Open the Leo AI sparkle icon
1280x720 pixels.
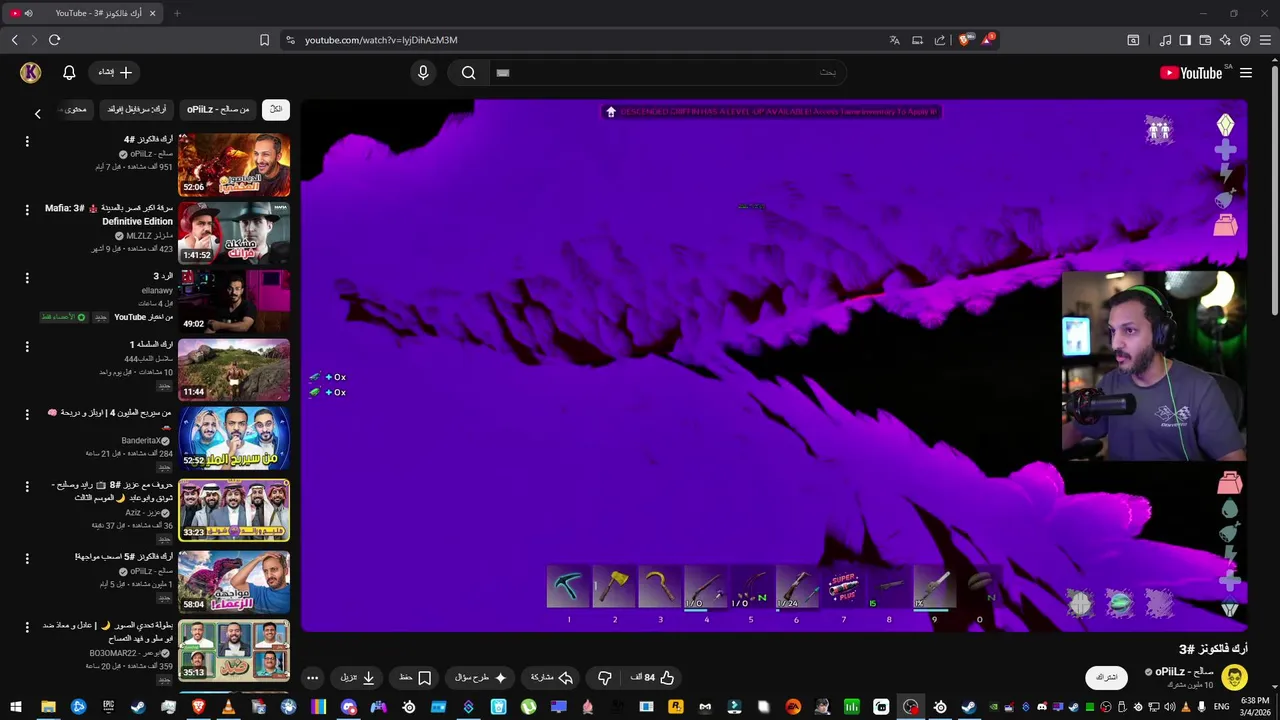click(1225, 40)
